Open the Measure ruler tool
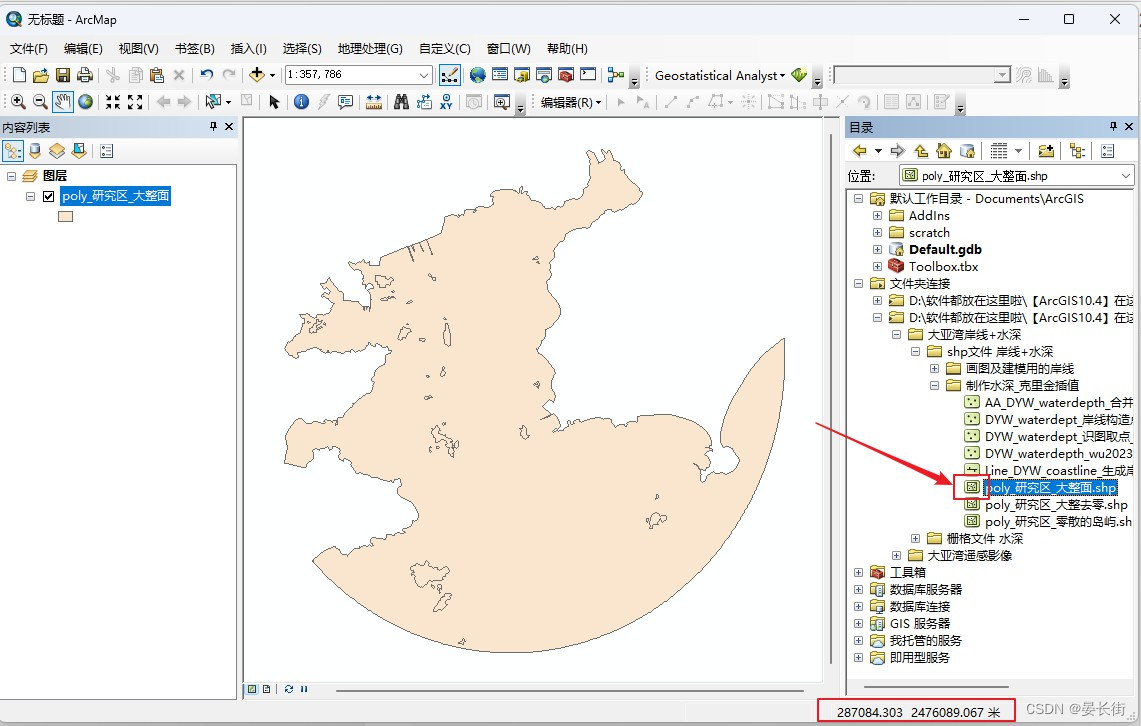This screenshot has height=726, width=1141. click(x=374, y=102)
